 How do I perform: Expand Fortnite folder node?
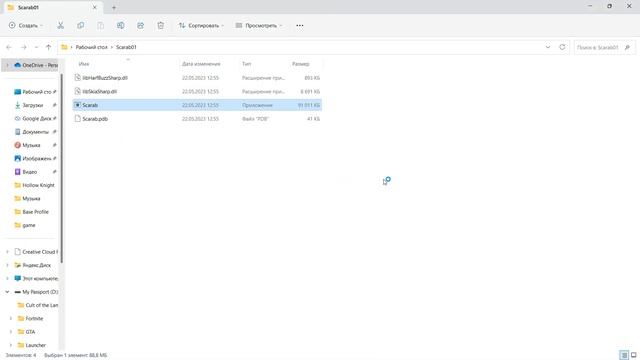point(11,318)
